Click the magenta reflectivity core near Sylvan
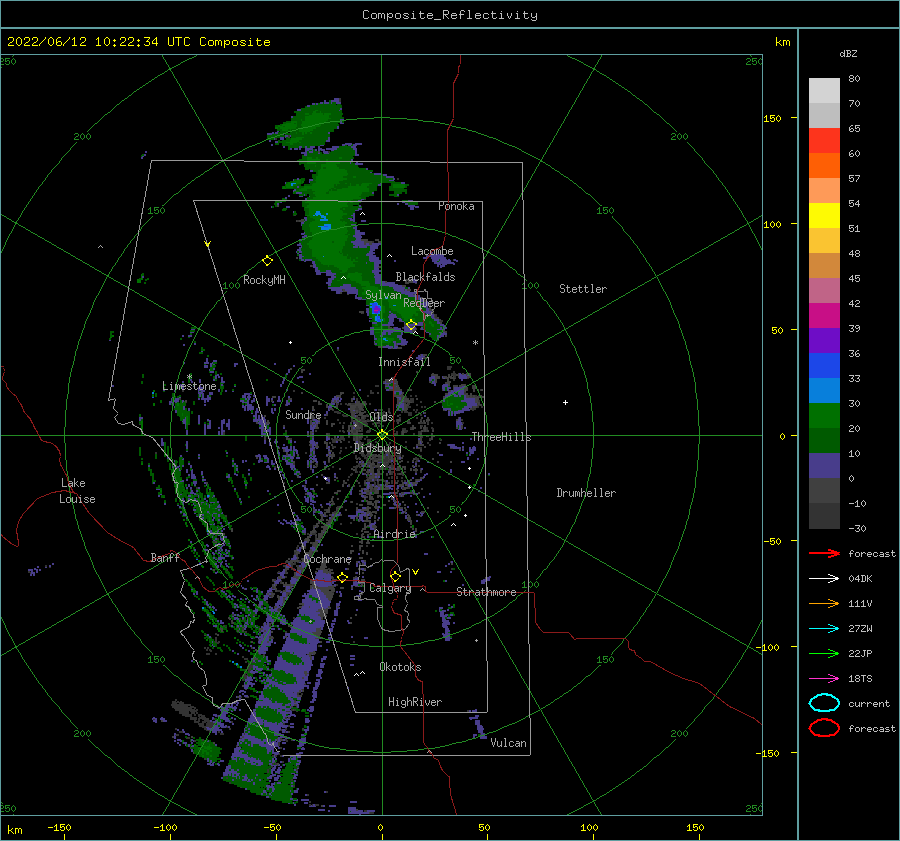The height and width of the screenshot is (841, 900). [376, 309]
